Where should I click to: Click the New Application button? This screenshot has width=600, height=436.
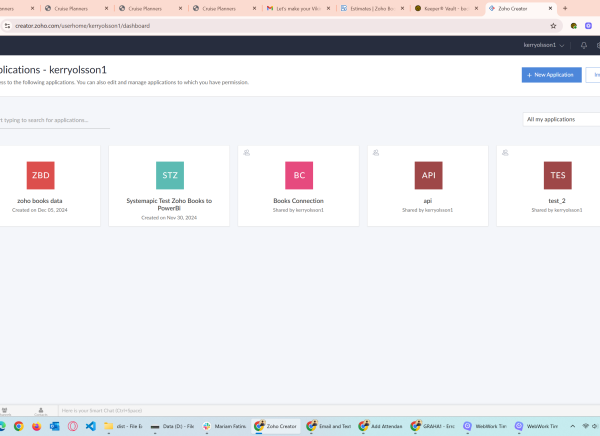551,75
